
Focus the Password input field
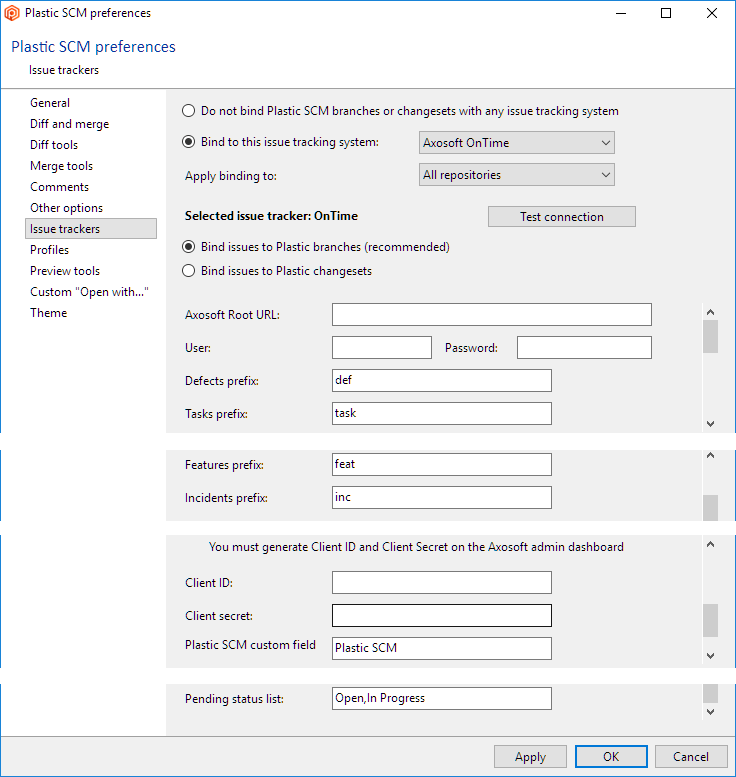584,347
